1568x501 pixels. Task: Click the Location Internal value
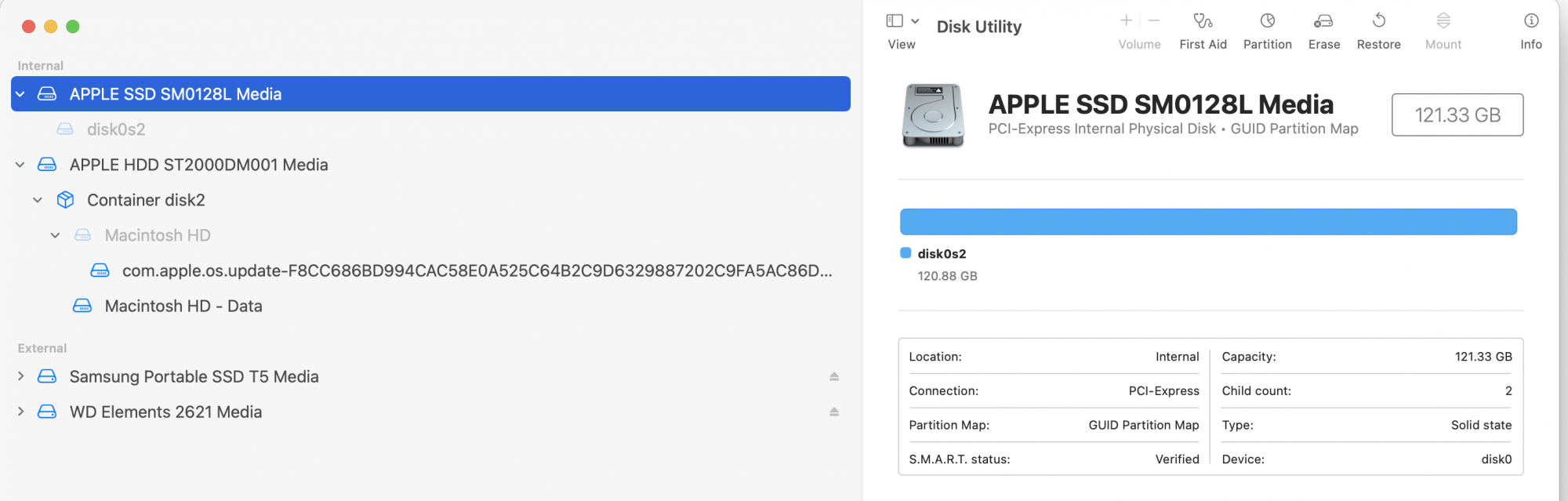pos(1177,357)
